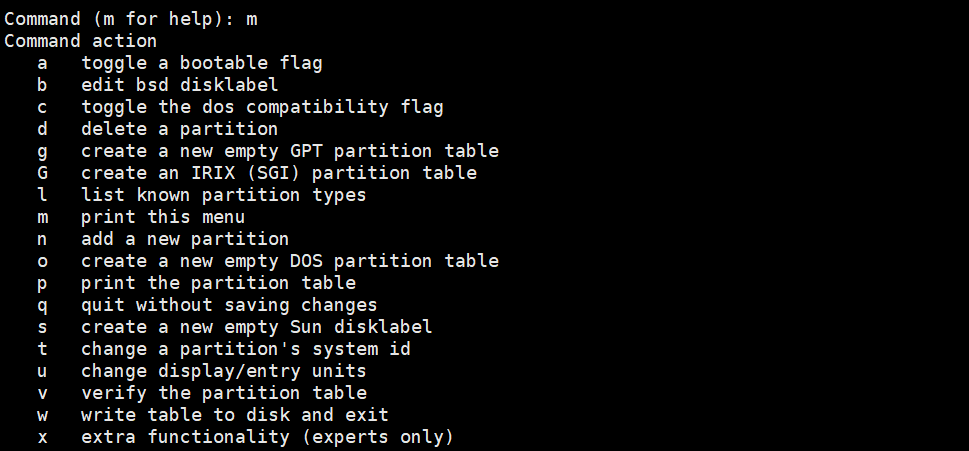Screen dimensions: 969x451
Task: Click the 'Command action' header text
Action: [80, 41]
